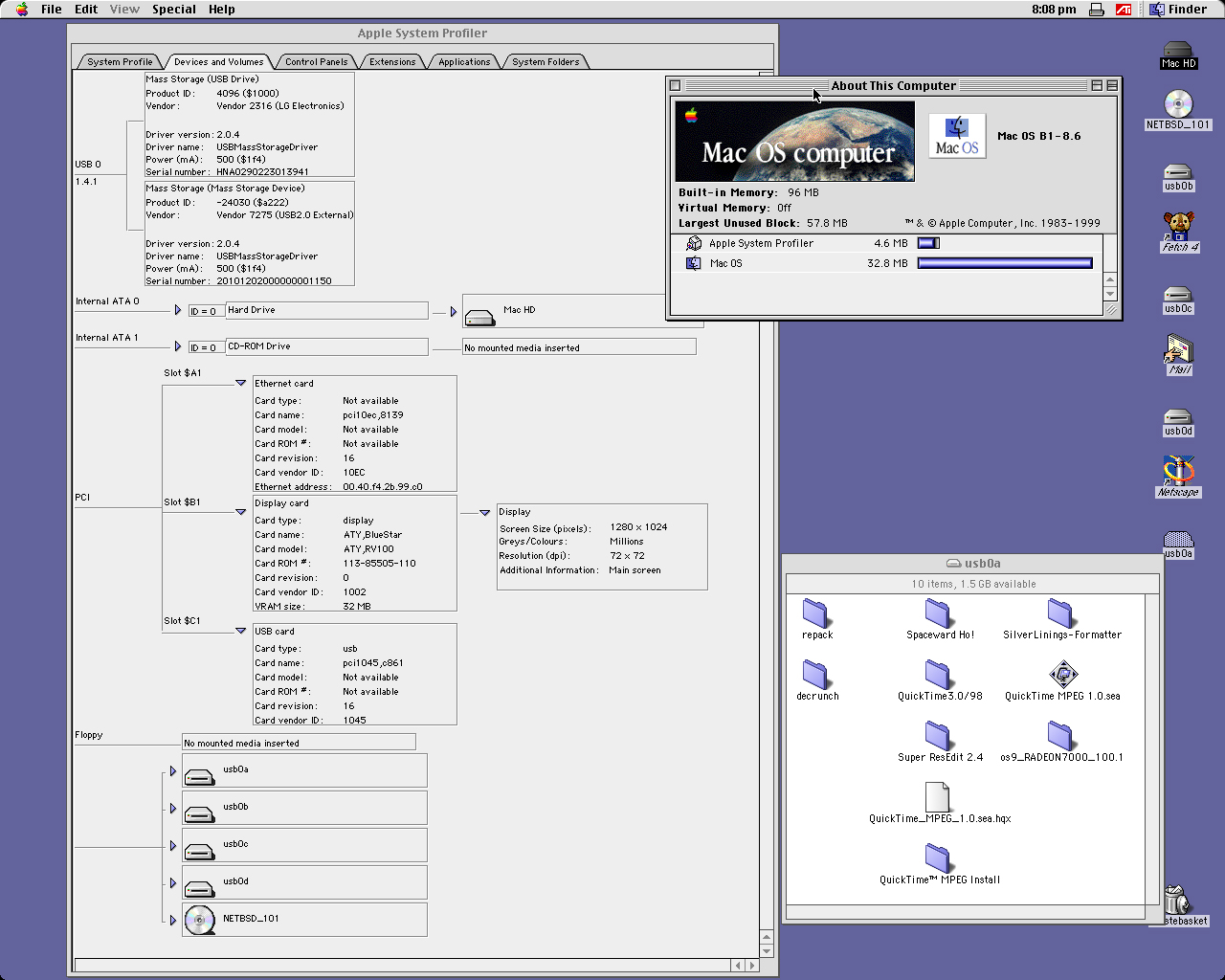Click the printer icon in menu bar
Screen dimensions: 1225x980
click(1097, 9)
